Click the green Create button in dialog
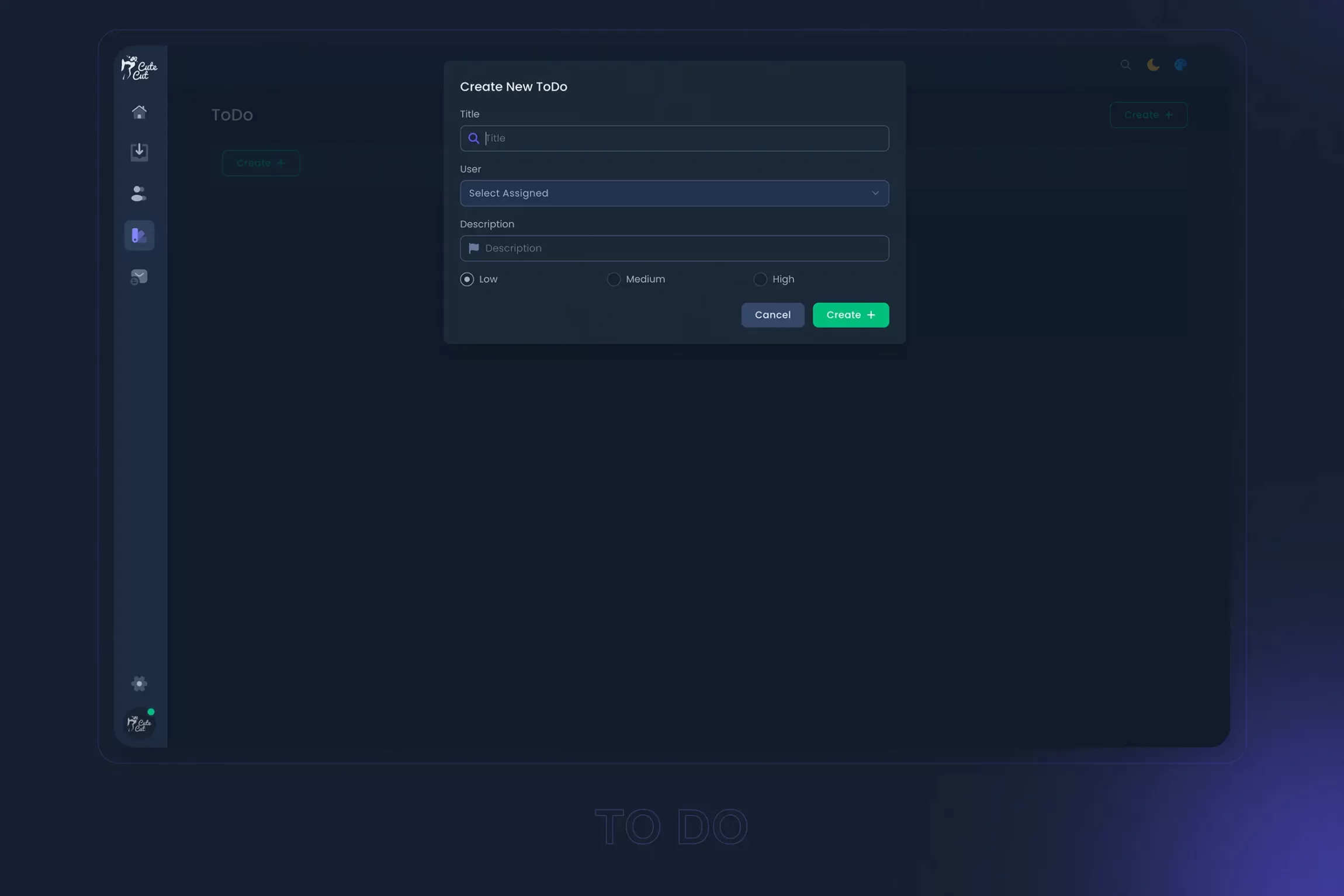The width and height of the screenshot is (1344, 896). (x=850, y=315)
